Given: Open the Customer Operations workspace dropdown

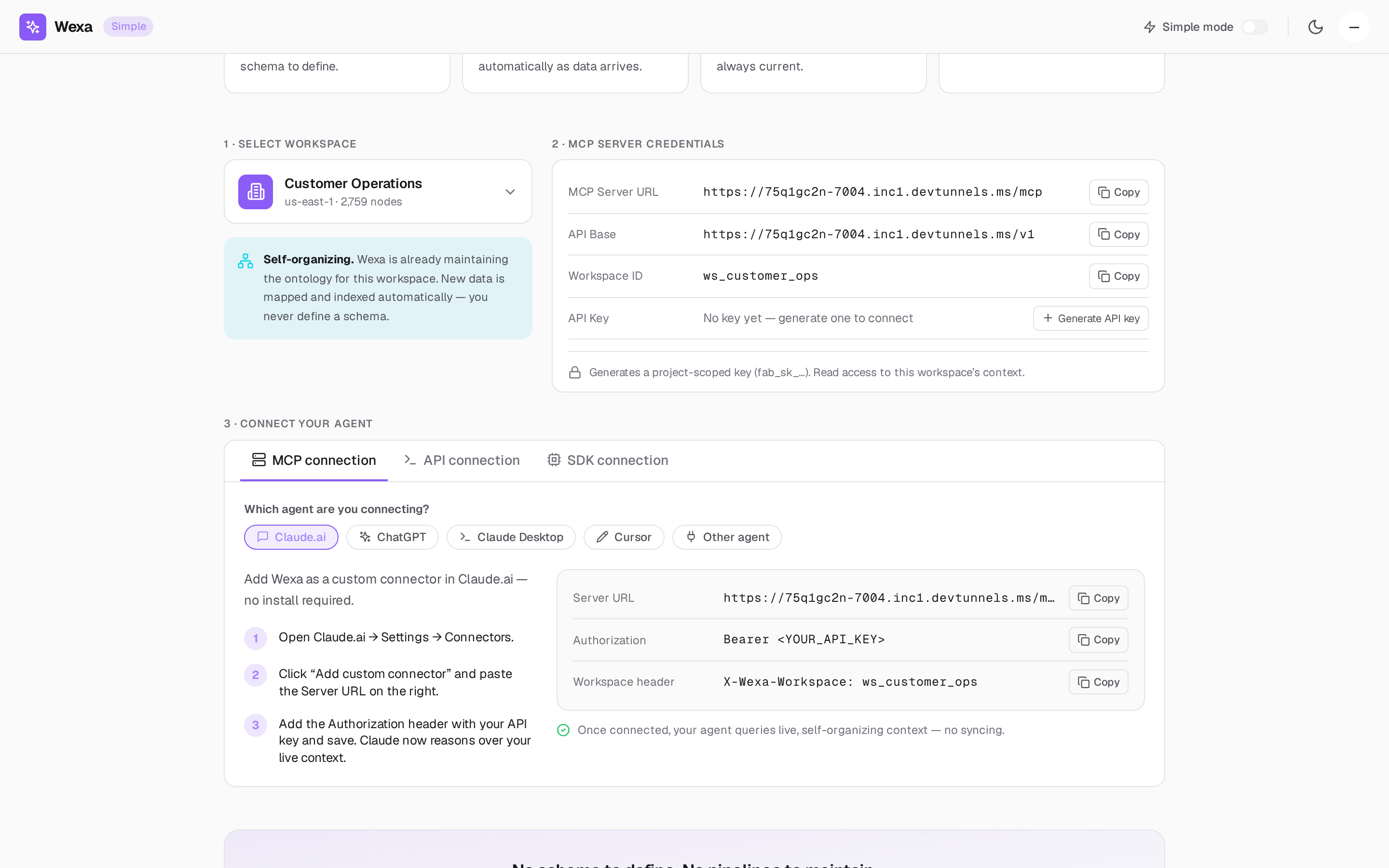Looking at the screenshot, I should coord(378,192).
